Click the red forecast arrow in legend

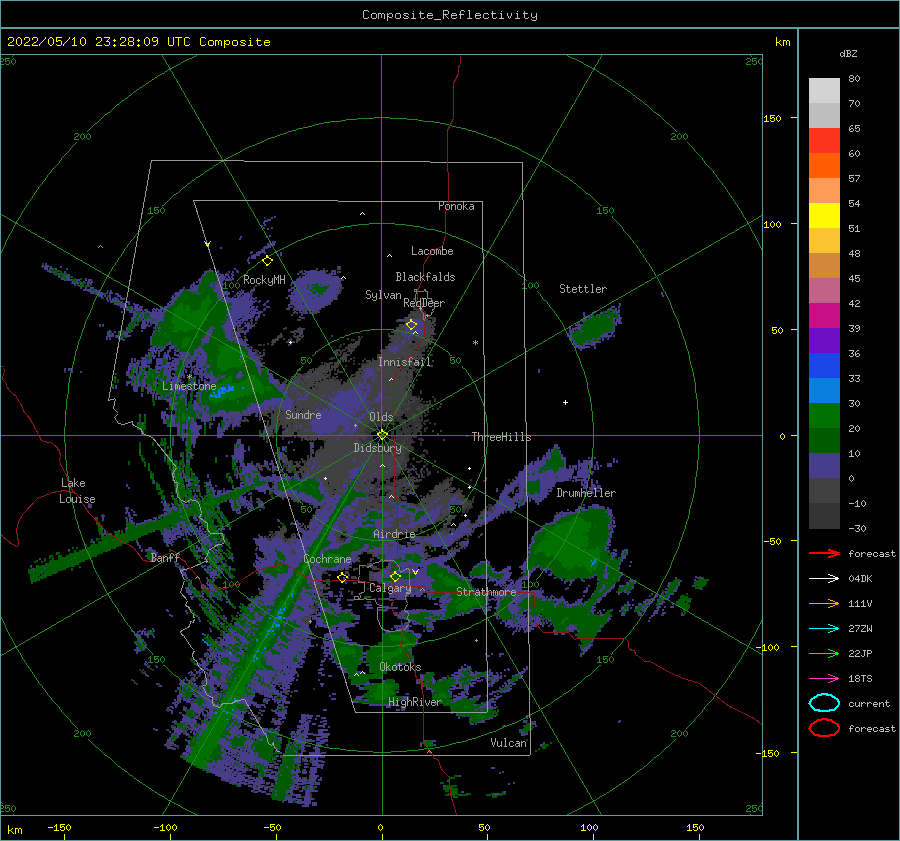click(x=824, y=553)
